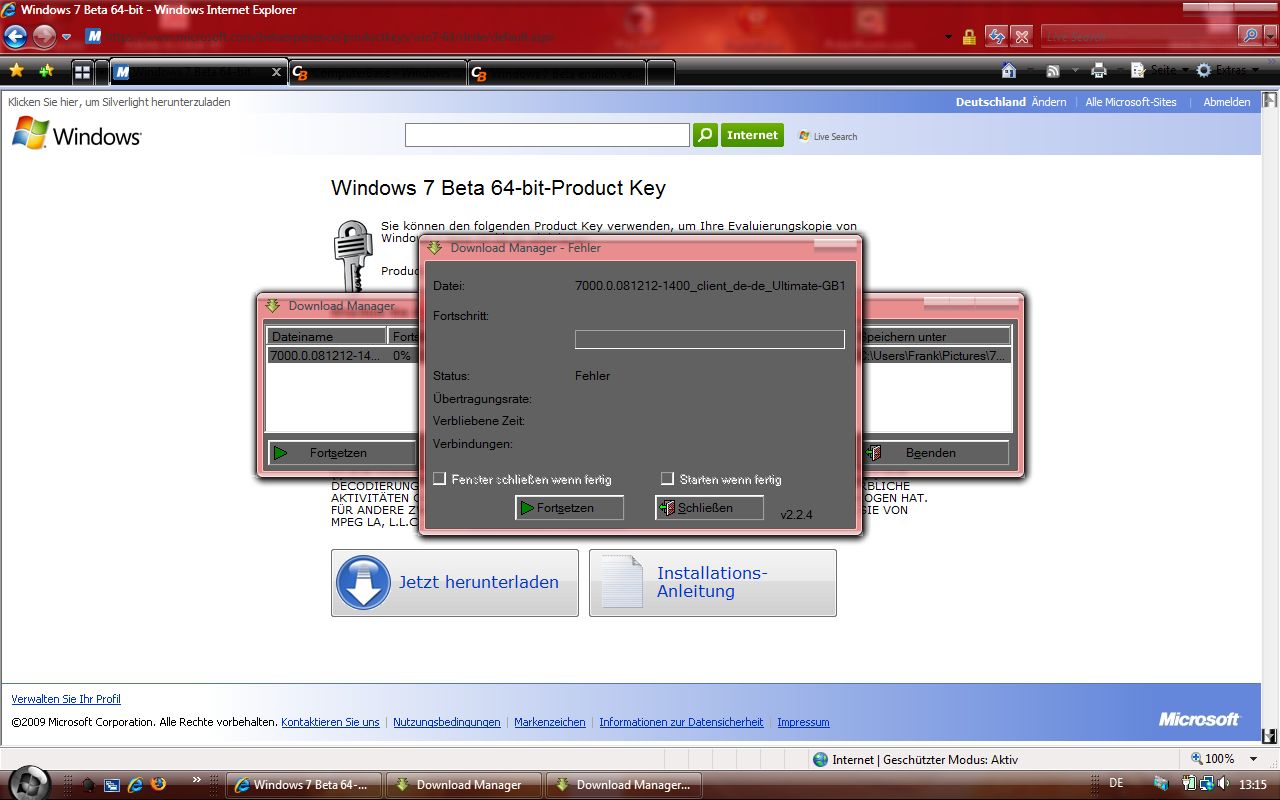Click the Abmelden link
The width and height of the screenshot is (1280, 800).
tap(1227, 102)
